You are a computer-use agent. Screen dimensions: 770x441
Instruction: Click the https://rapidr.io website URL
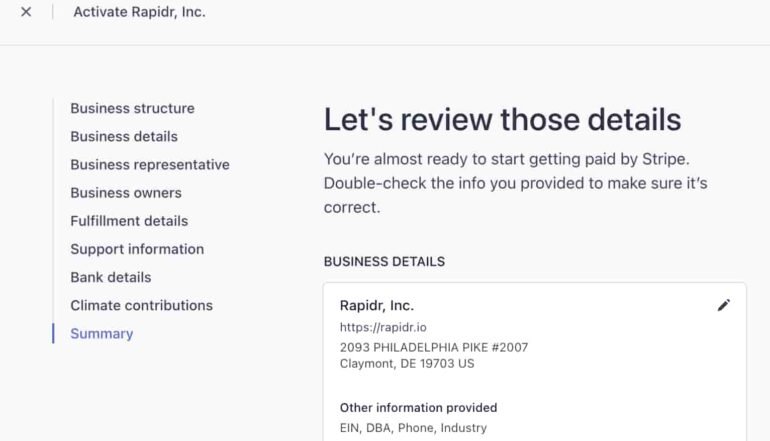(x=384, y=327)
